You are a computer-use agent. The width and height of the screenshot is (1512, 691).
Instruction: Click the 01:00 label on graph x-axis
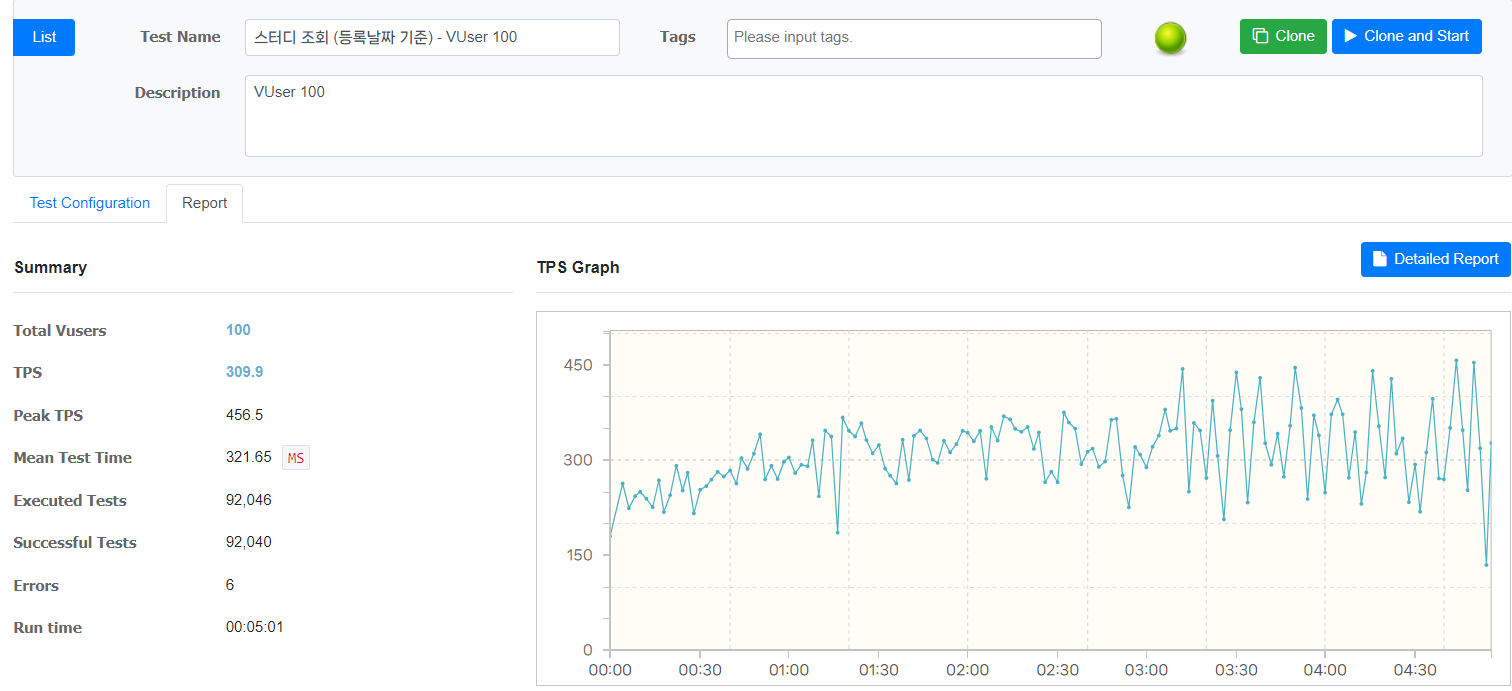[x=788, y=670]
